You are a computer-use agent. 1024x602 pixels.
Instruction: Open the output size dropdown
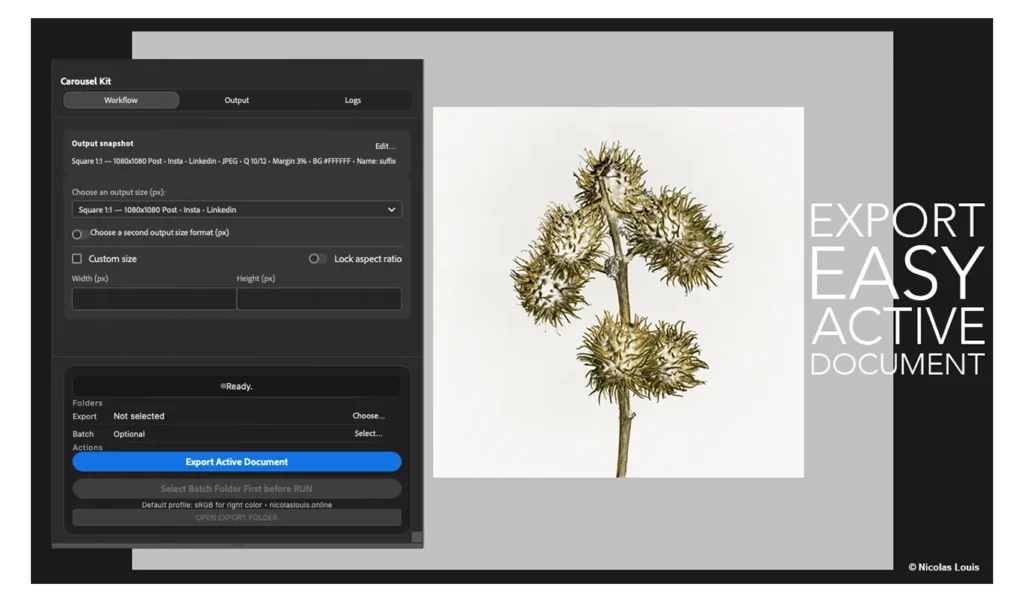(236, 209)
